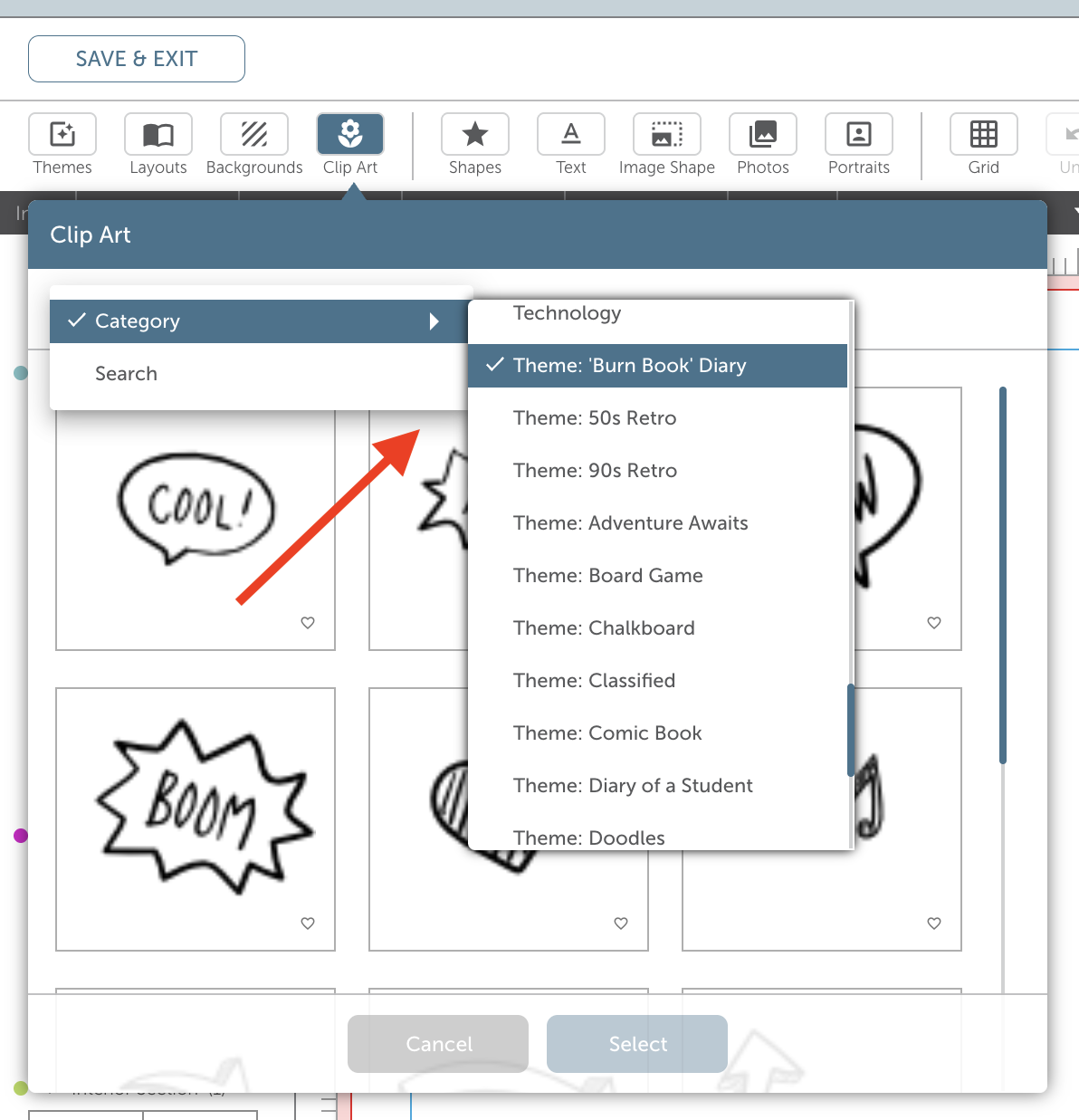Favorite the clip art right of striped heart
Viewport: 1079px width, 1120px height.
click(934, 924)
